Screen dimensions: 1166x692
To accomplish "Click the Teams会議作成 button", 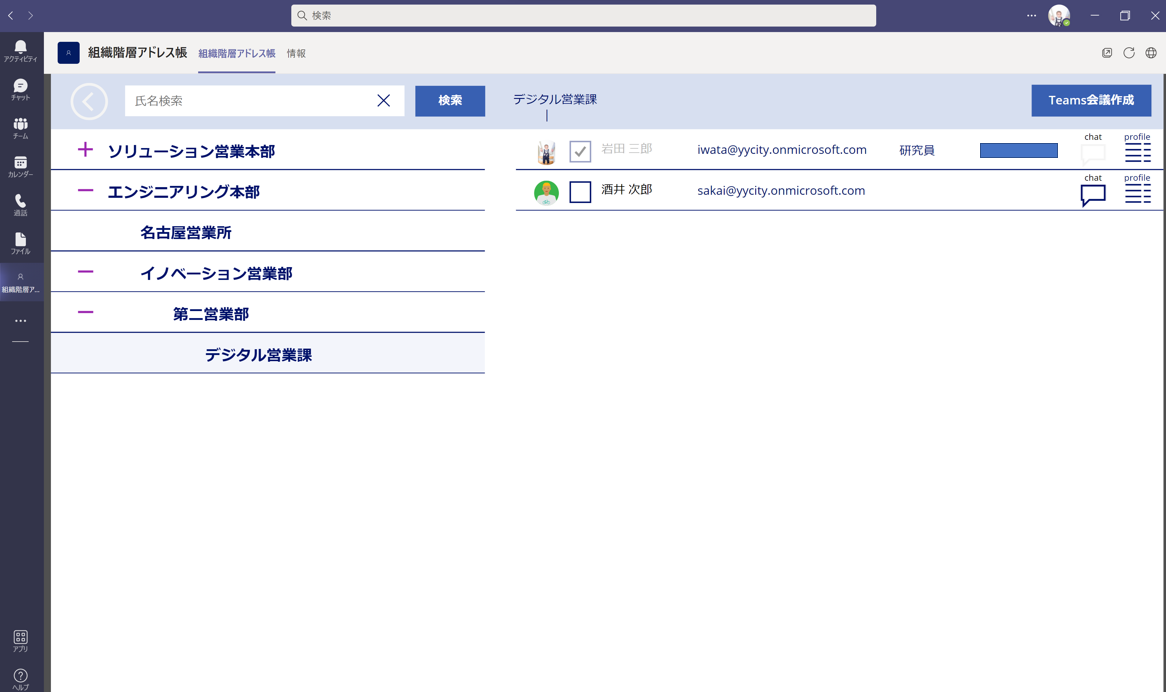I will click(x=1091, y=100).
